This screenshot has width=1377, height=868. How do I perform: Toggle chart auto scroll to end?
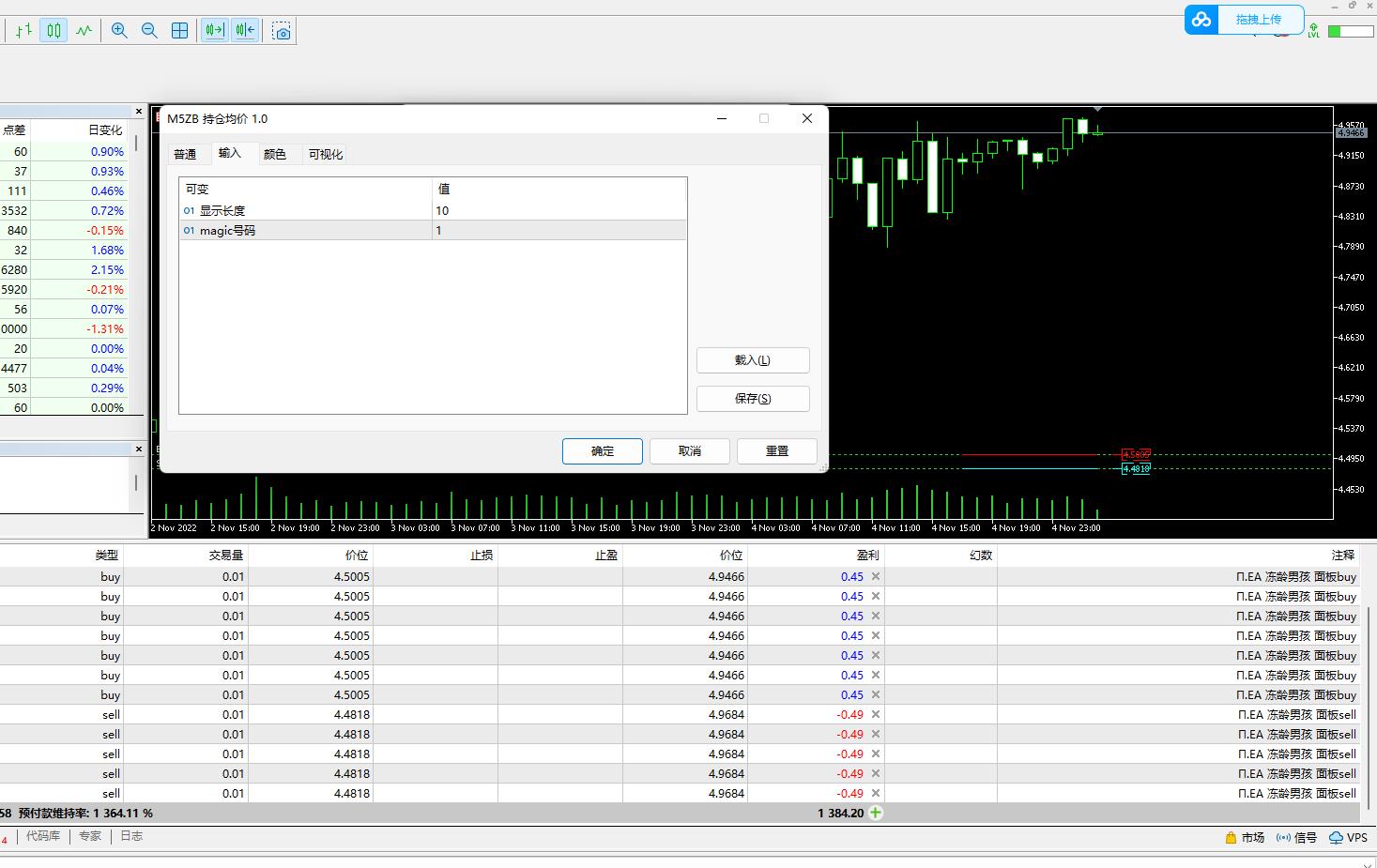click(x=215, y=30)
